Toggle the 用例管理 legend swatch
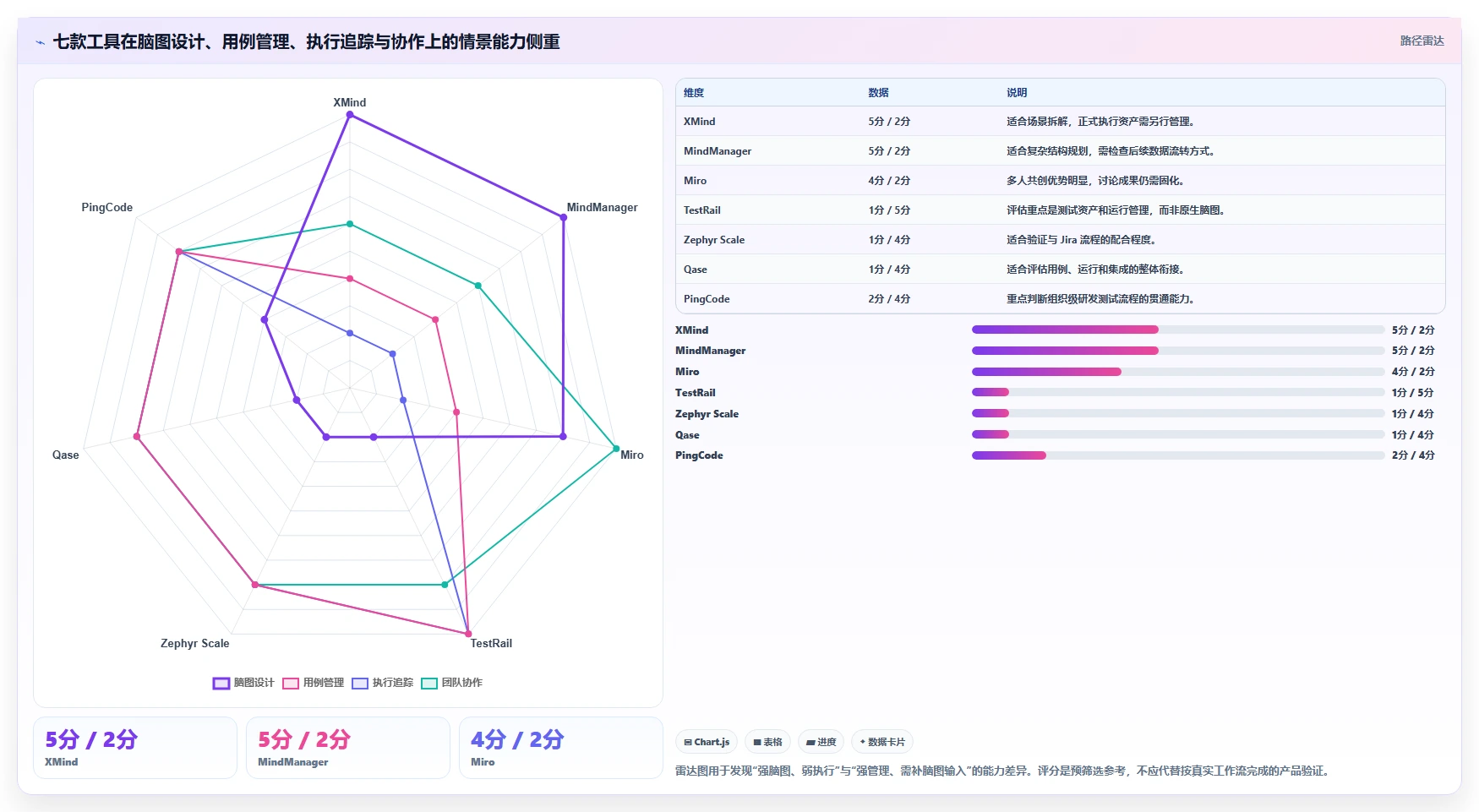1479x812 pixels. point(291,683)
